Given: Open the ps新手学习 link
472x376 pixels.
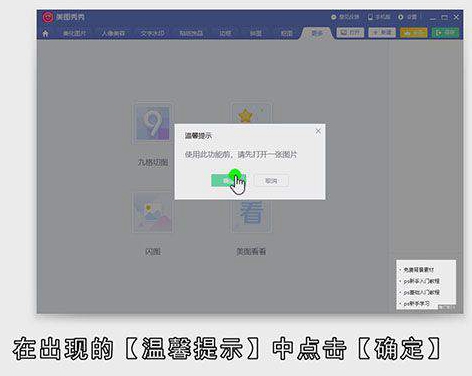Looking at the screenshot, I should coord(416,304).
